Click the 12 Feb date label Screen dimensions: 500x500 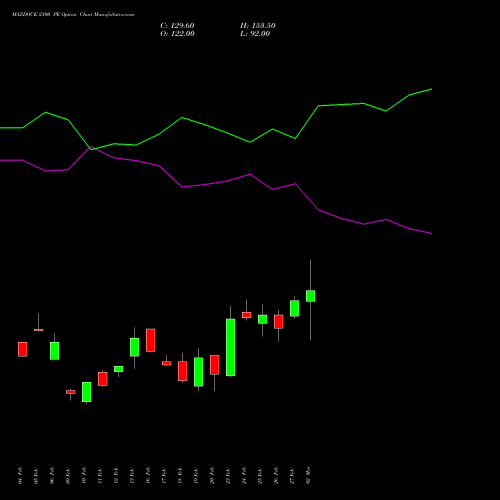pos(116,476)
